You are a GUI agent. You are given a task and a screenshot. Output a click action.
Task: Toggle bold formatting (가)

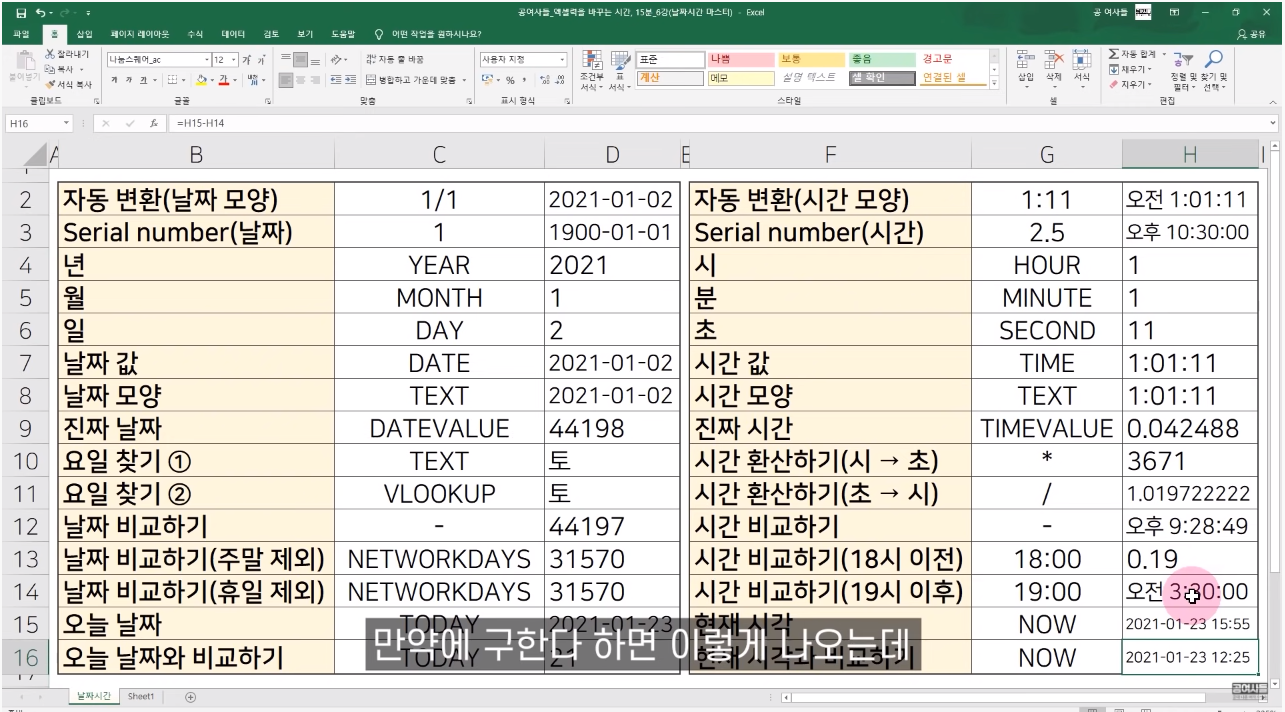[114, 80]
